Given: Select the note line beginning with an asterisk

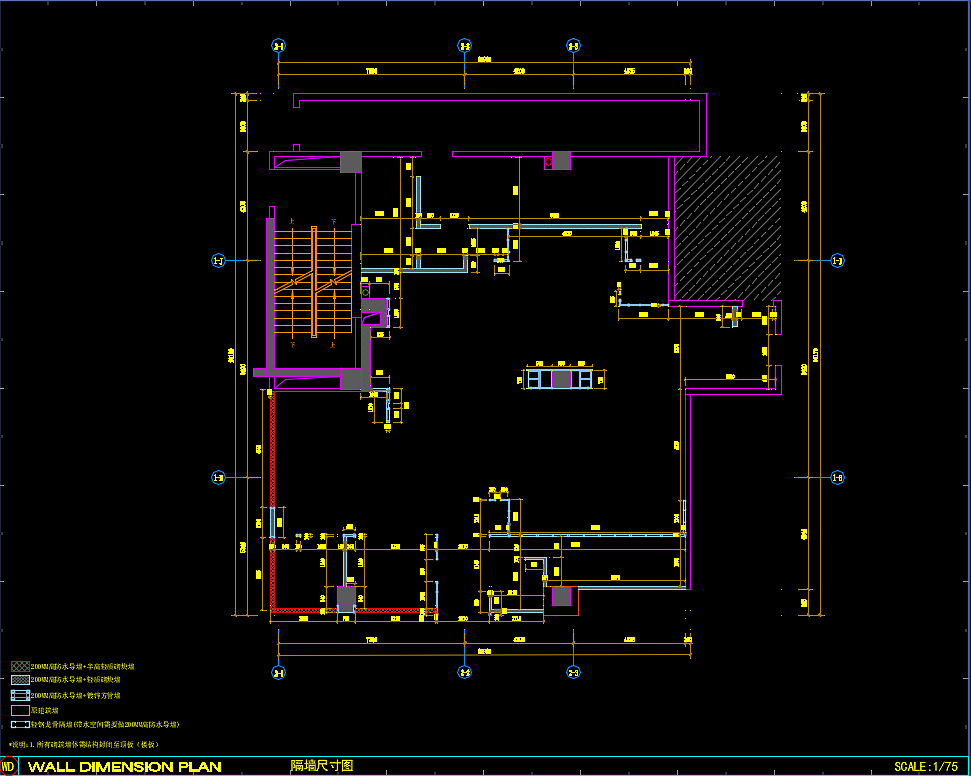Looking at the screenshot, I should [x=84, y=744].
